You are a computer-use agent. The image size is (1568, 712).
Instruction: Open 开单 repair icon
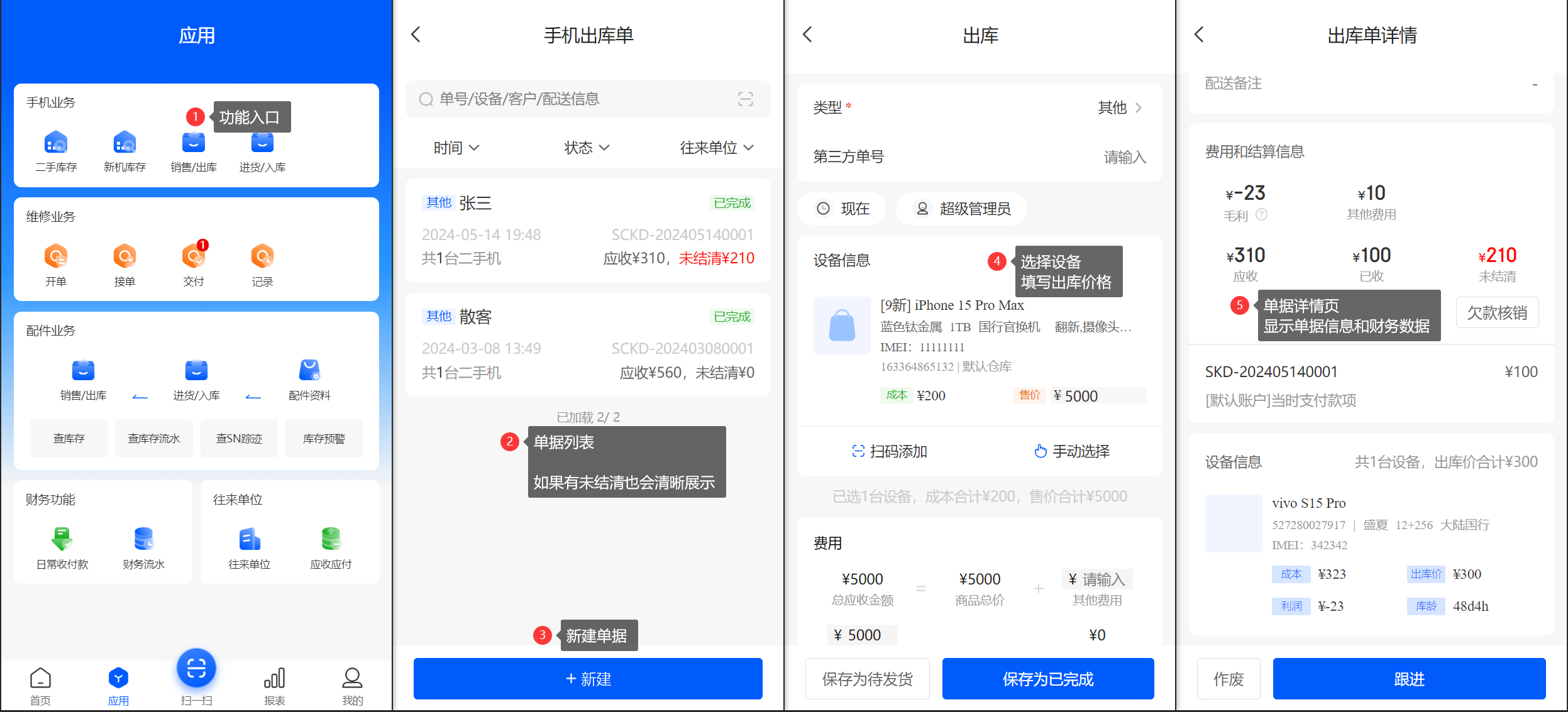click(x=56, y=266)
